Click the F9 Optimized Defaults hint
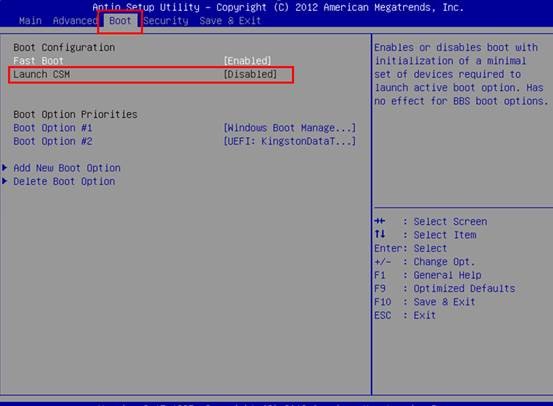 click(445, 289)
